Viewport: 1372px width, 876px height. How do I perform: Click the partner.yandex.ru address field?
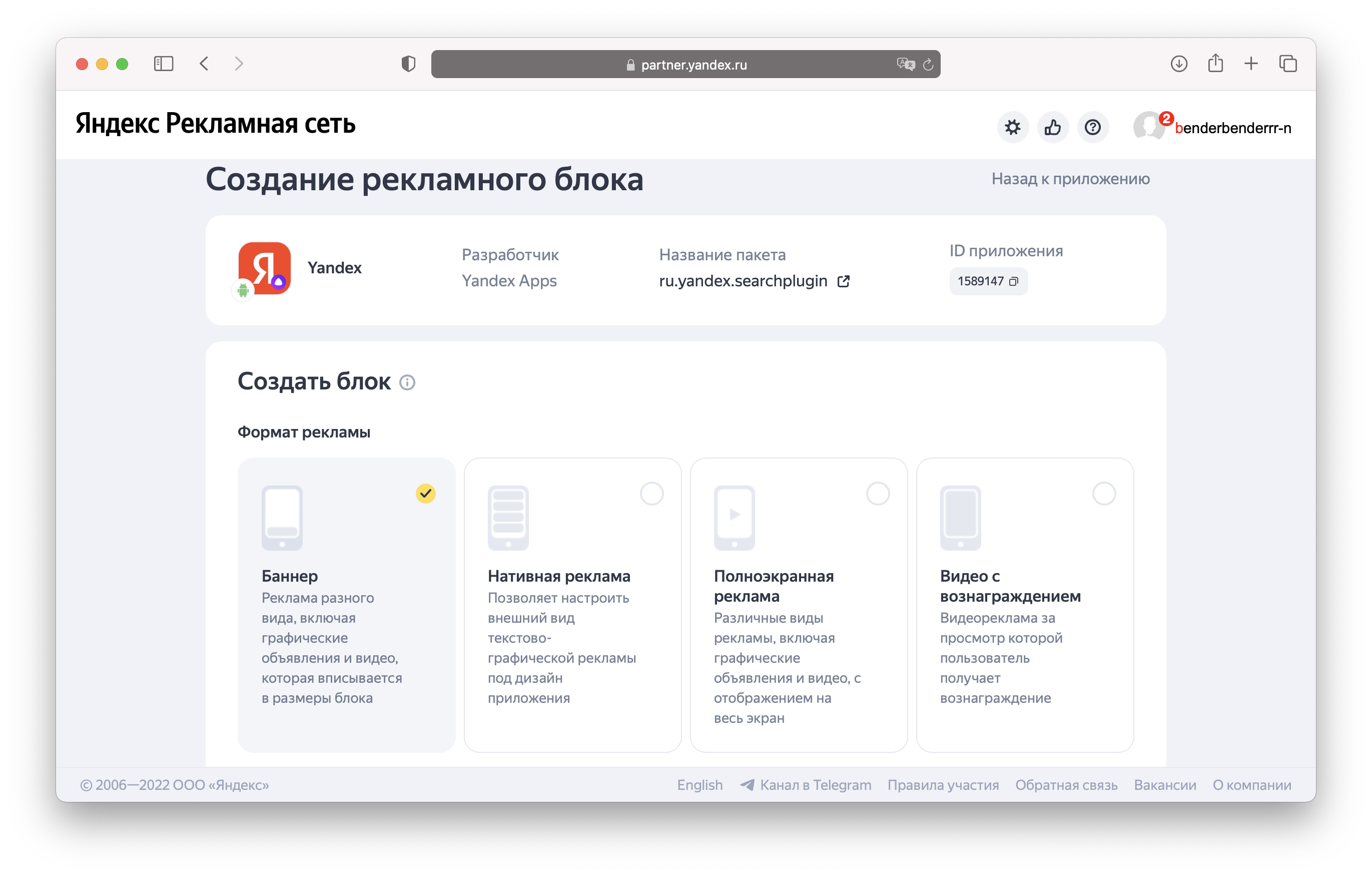pyautogui.click(x=693, y=65)
